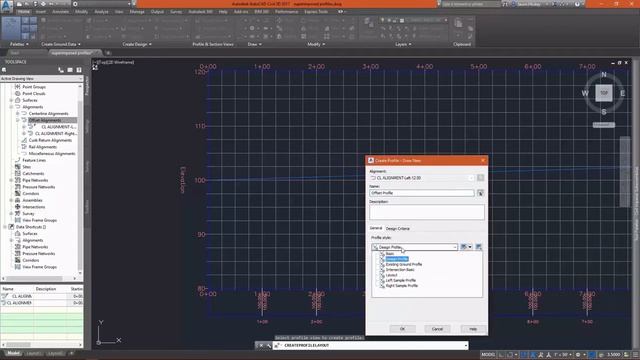Close the command line with its X icon

click(261, 346)
